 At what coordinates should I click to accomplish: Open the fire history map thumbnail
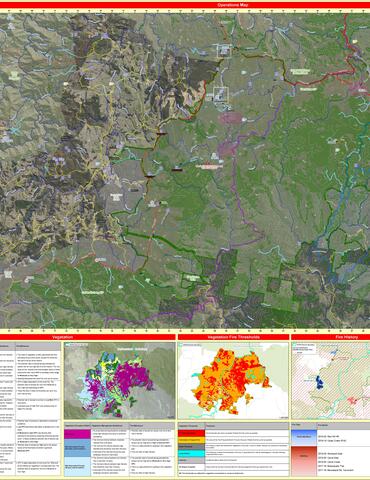tap(331, 381)
